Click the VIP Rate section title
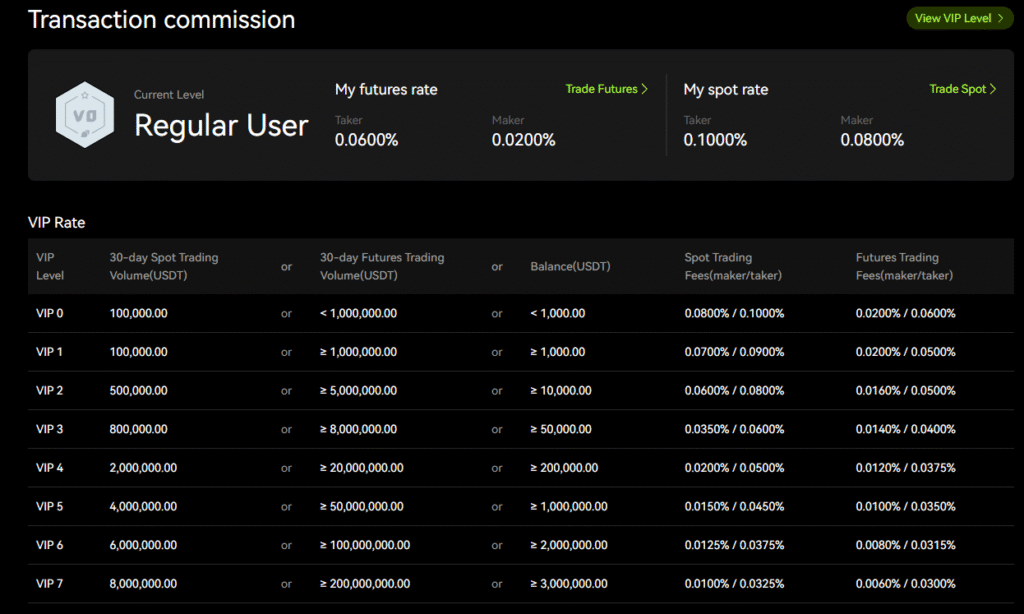This screenshot has height=614, width=1024. pyautogui.click(x=55, y=222)
